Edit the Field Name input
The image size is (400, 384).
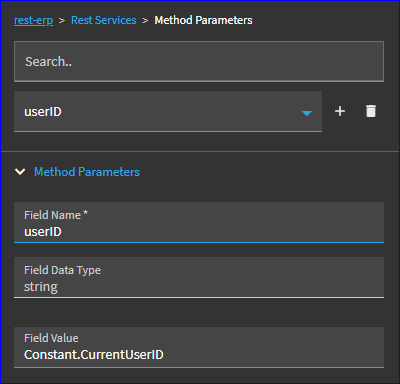[x=199, y=222]
